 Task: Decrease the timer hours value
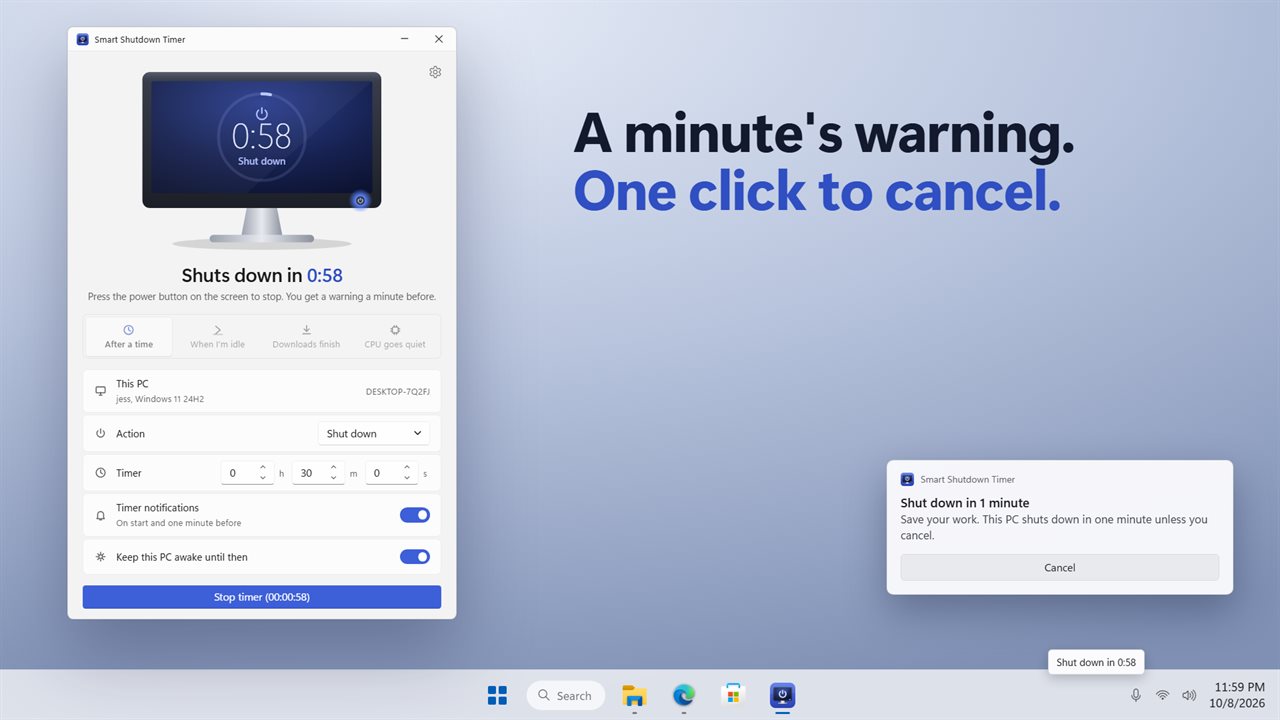coord(263,479)
